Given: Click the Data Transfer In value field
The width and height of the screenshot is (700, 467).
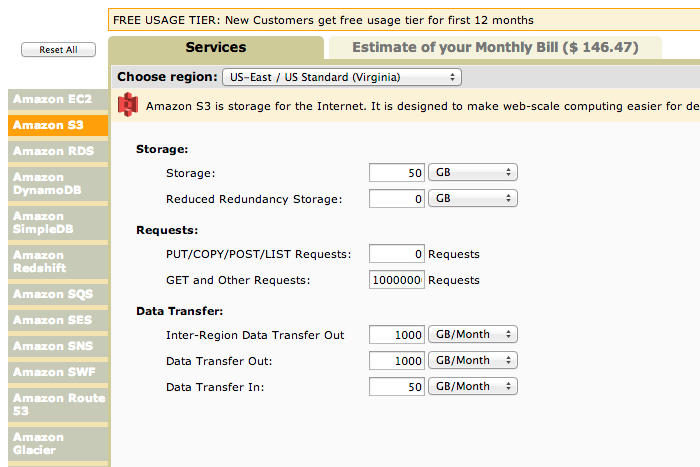Looking at the screenshot, I should tap(396, 386).
